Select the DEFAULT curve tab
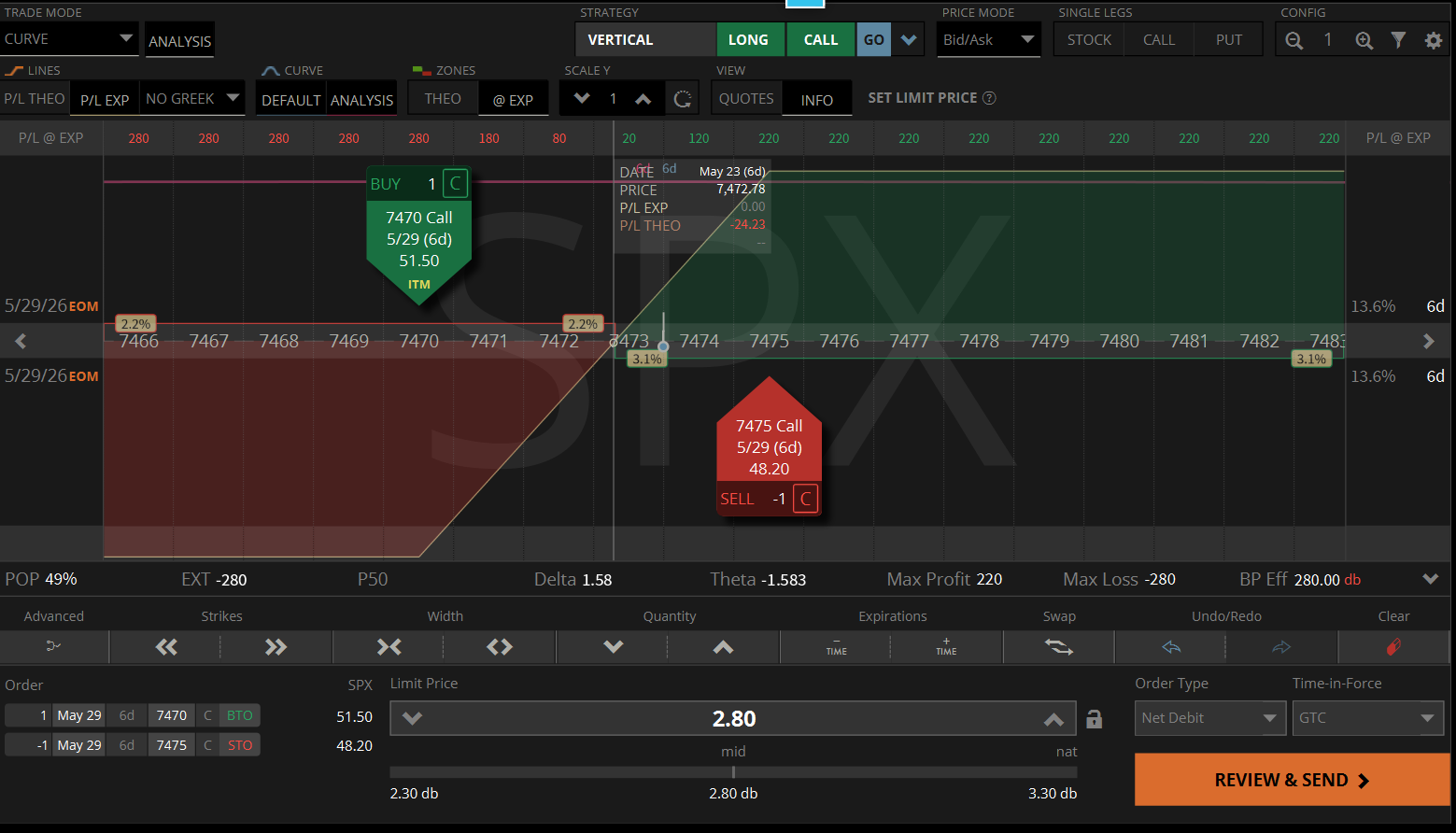 (291, 100)
